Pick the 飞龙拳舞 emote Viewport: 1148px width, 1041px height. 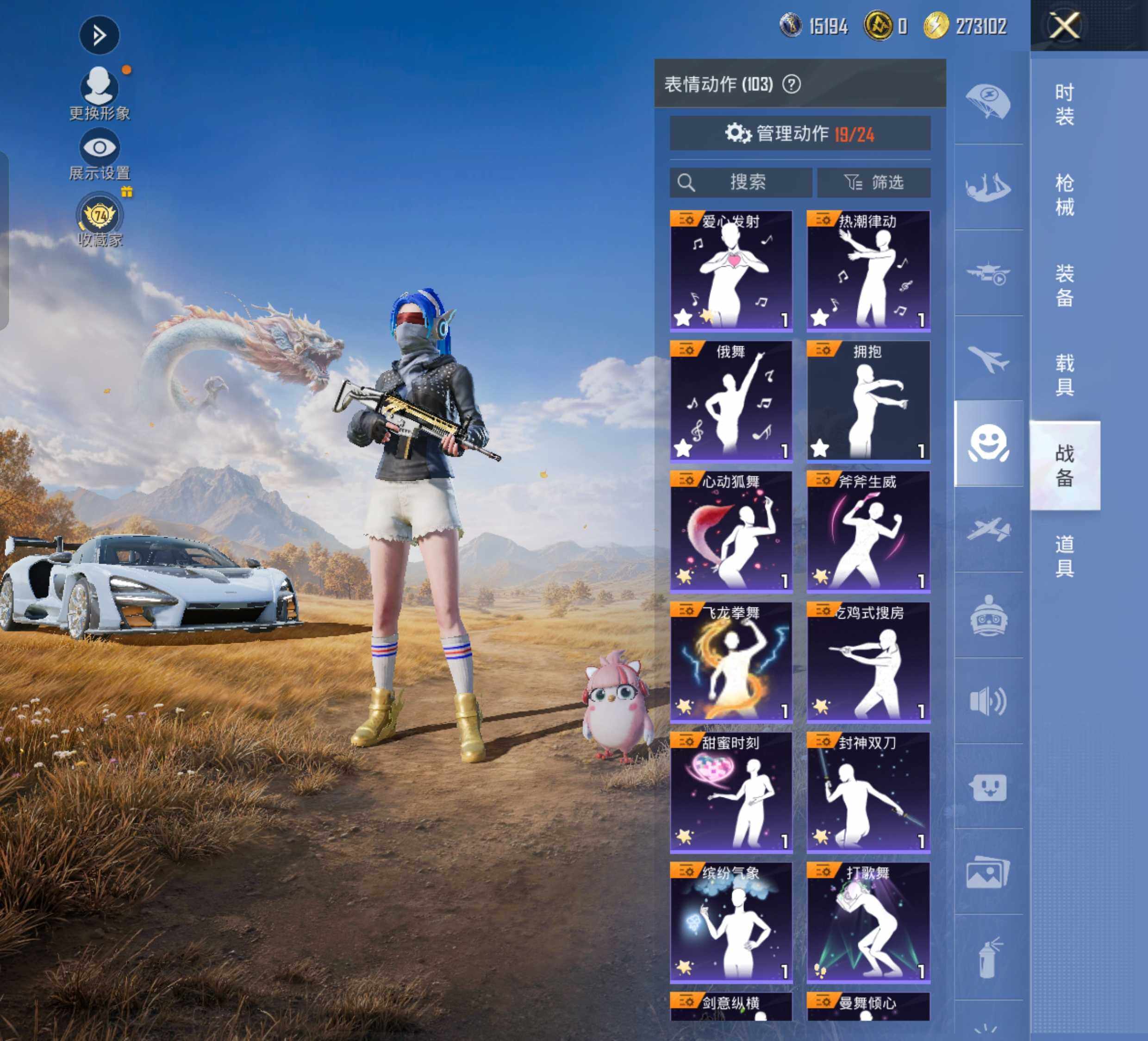[x=731, y=662]
